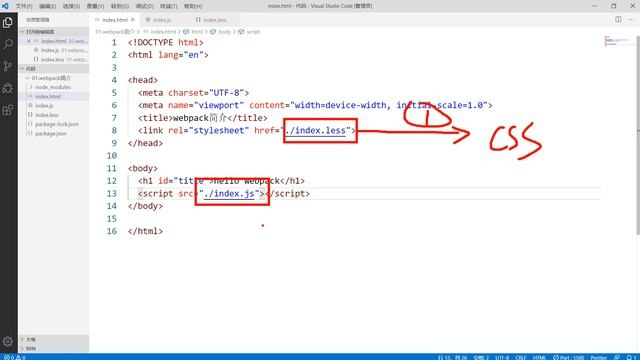Place cursor in the webpack title tag on line 7
640x360 pixels.
point(203,118)
